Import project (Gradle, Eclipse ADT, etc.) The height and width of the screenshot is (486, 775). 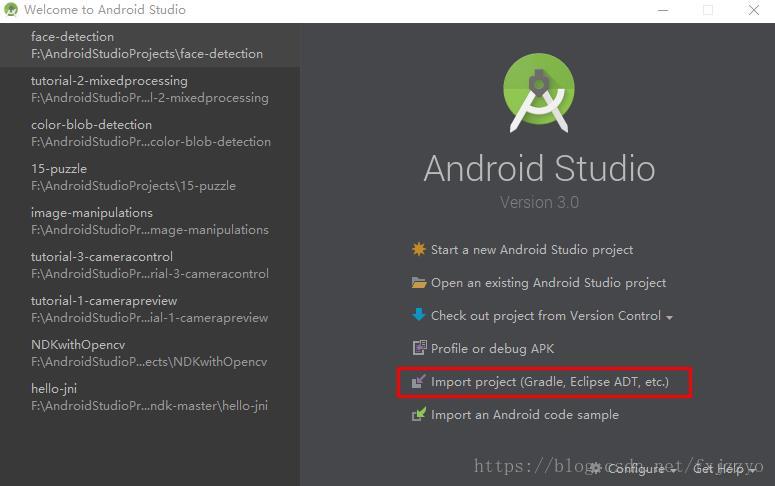point(550,382)
